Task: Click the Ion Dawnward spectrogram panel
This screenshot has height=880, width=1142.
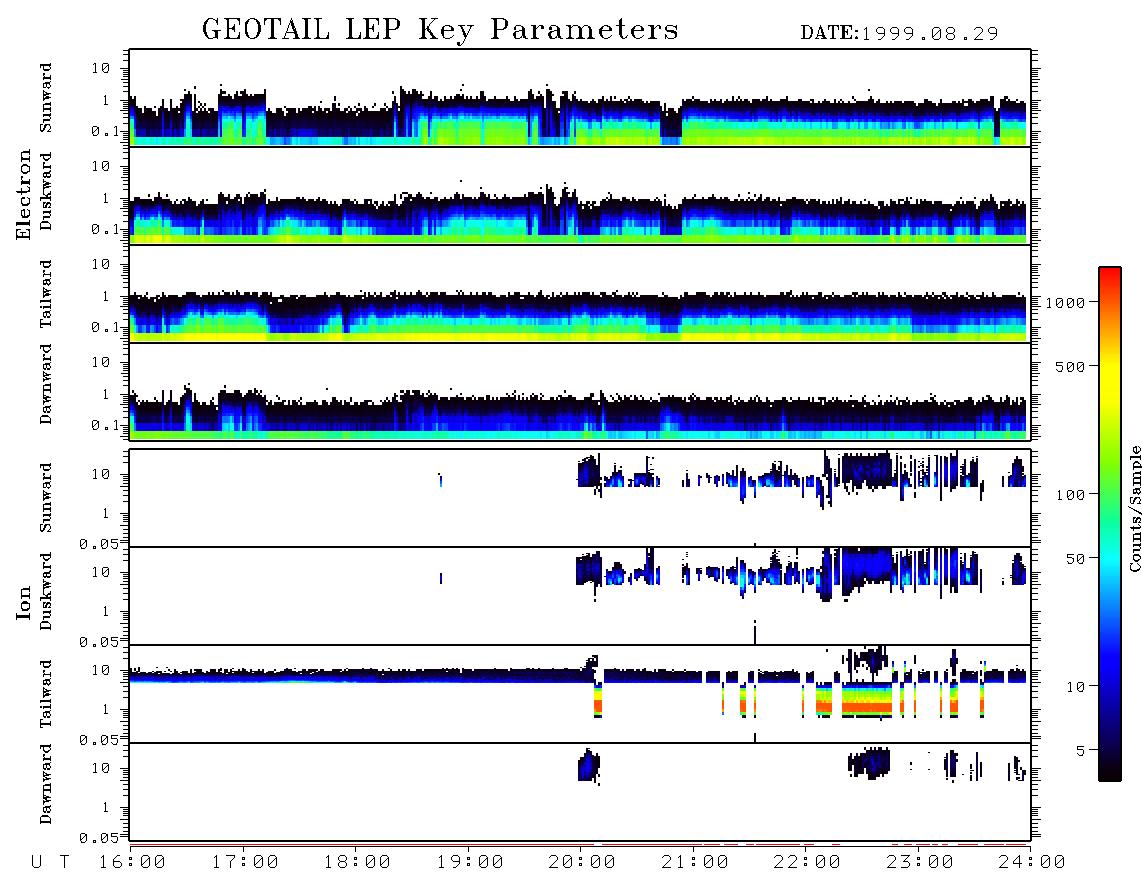Action: pyautogui.click(x=580, y=792)
